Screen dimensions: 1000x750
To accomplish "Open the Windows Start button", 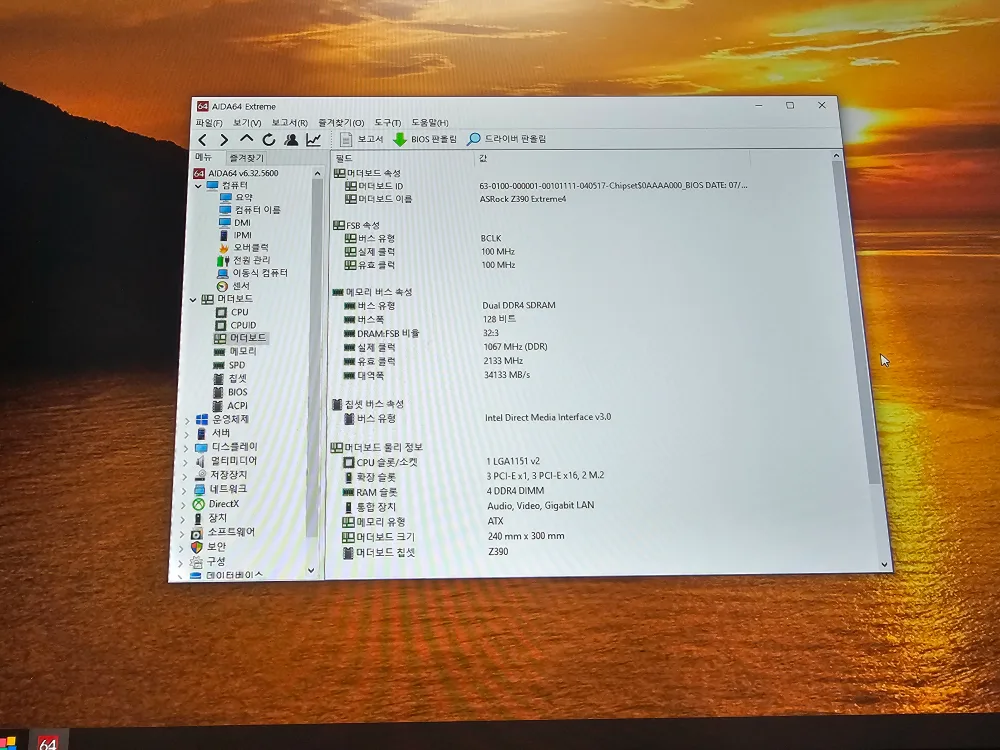I will click(8, 744).
